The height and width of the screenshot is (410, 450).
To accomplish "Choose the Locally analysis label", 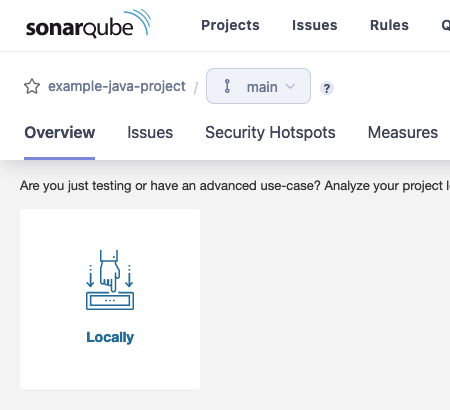I will tap(110, 337).
